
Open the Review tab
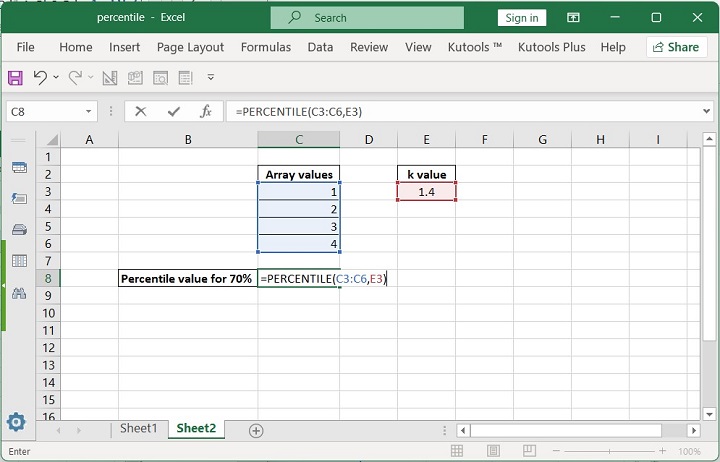pyautogui.click(x=369, y=47)
